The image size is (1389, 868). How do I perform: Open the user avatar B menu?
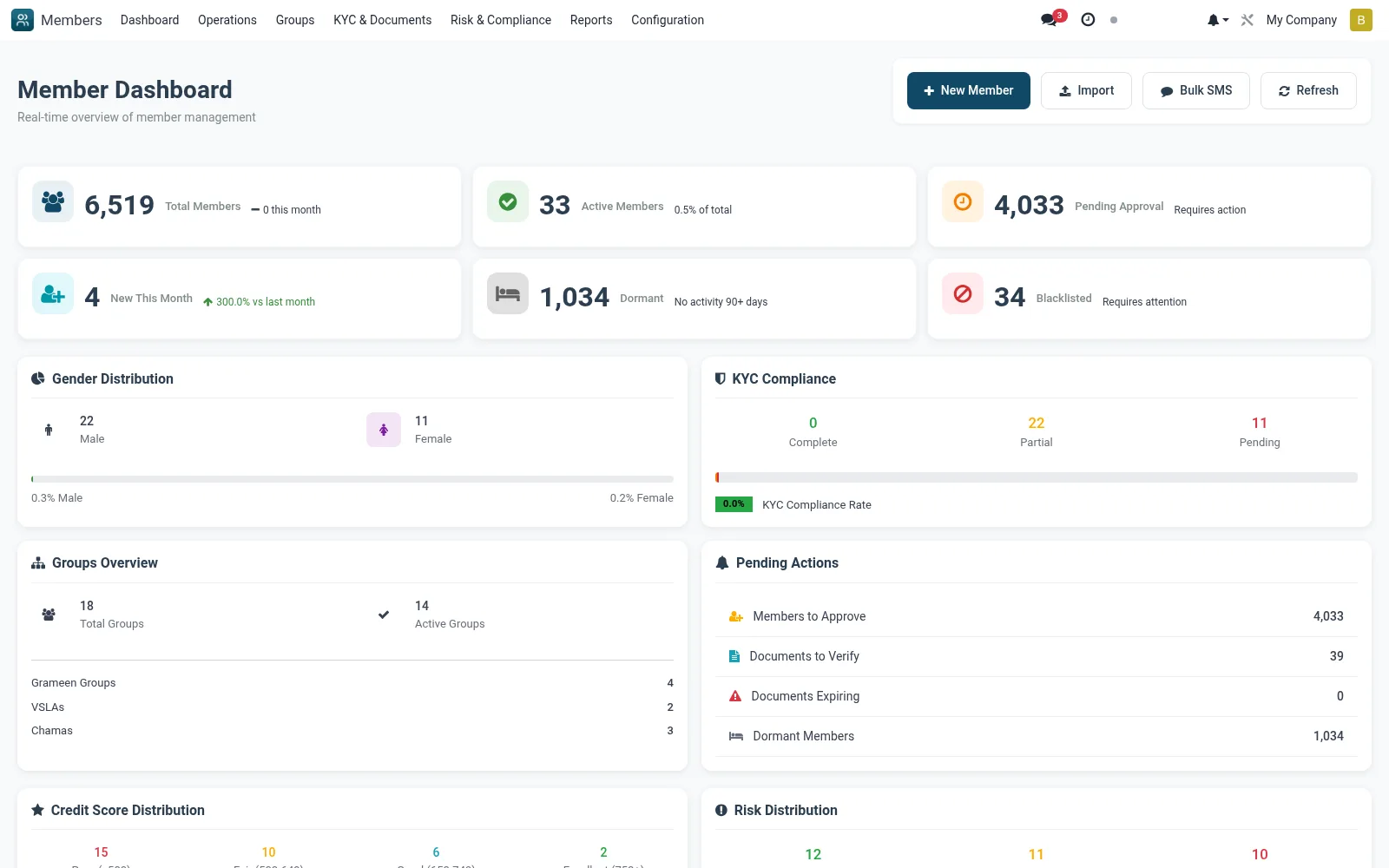(x=1361, y=19)
